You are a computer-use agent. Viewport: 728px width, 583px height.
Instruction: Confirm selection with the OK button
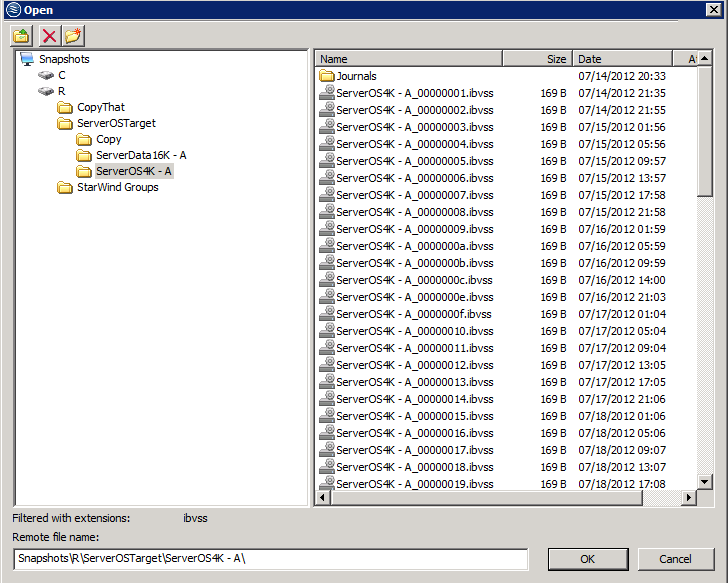(x=588, y=559)
